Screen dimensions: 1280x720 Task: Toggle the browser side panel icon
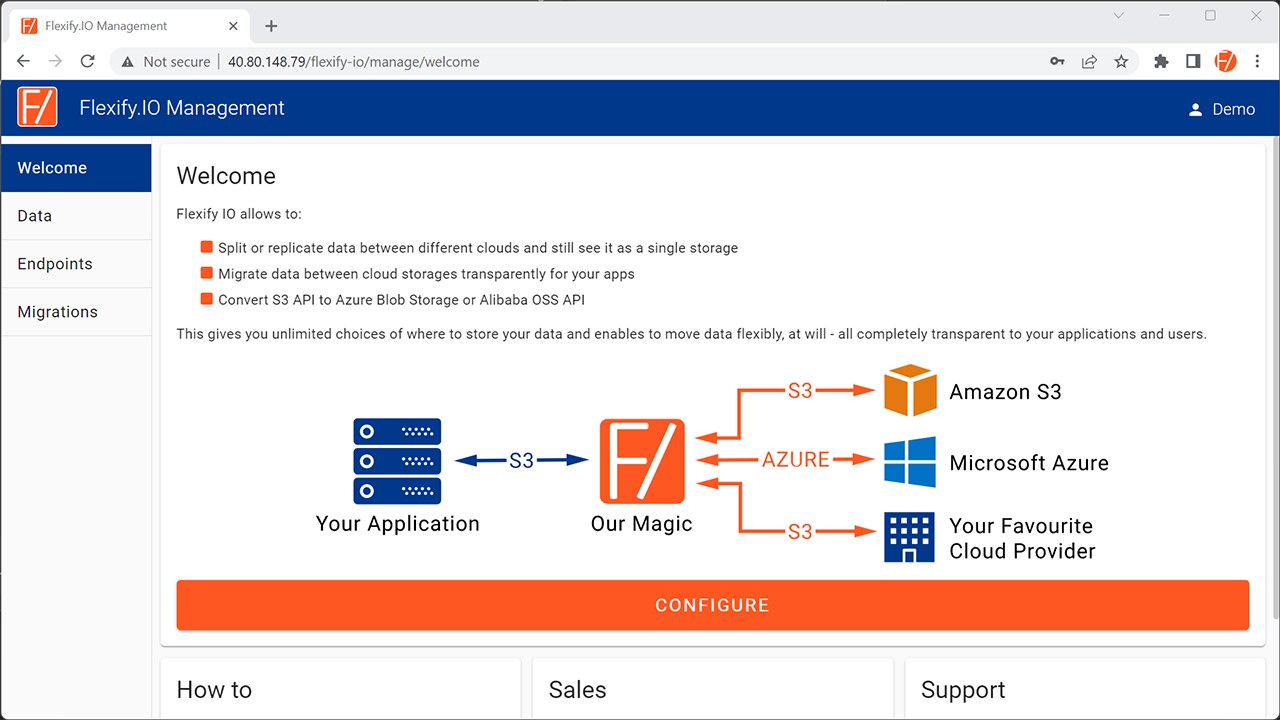pyautogui.click(x=1193, y=61)
